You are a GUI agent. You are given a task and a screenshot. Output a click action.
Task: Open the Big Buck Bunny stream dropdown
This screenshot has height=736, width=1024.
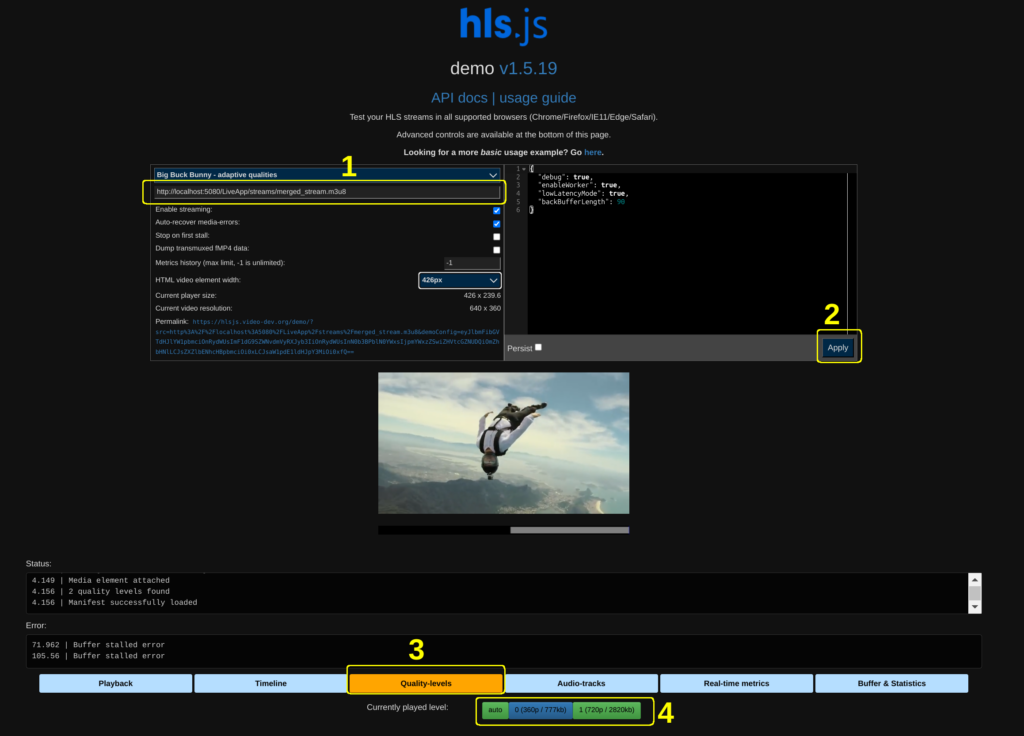[327, 174]
